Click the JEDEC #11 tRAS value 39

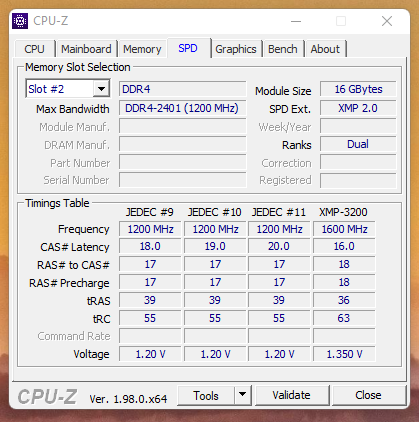[279, 300]
